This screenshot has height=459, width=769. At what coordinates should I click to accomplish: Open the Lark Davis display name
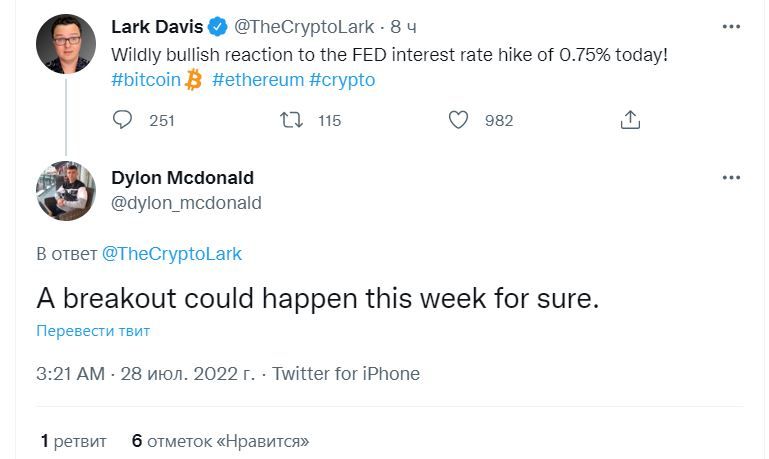157,26
